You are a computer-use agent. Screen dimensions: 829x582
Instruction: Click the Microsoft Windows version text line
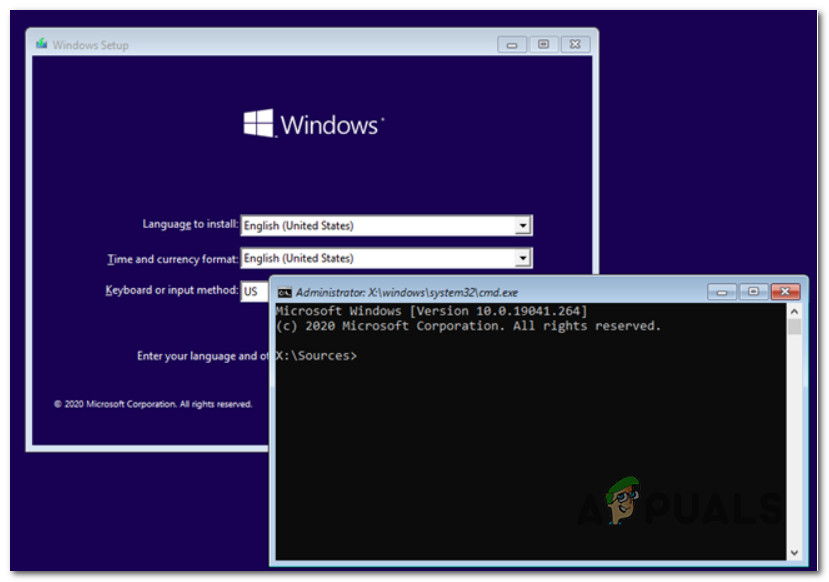[x=431, y=311]
